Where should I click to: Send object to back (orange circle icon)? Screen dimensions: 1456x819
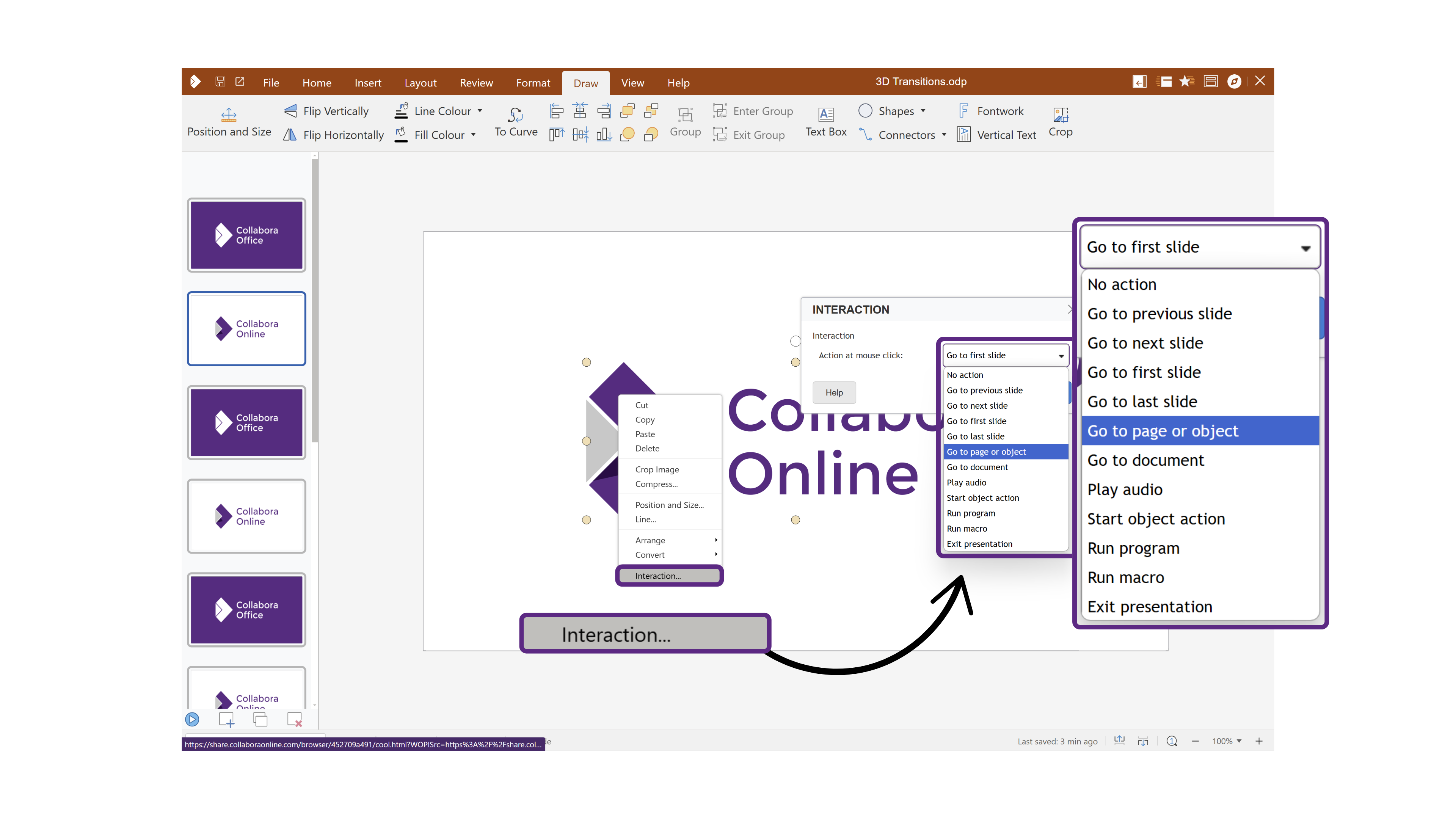pyautogui.click(x=628, y=135)
